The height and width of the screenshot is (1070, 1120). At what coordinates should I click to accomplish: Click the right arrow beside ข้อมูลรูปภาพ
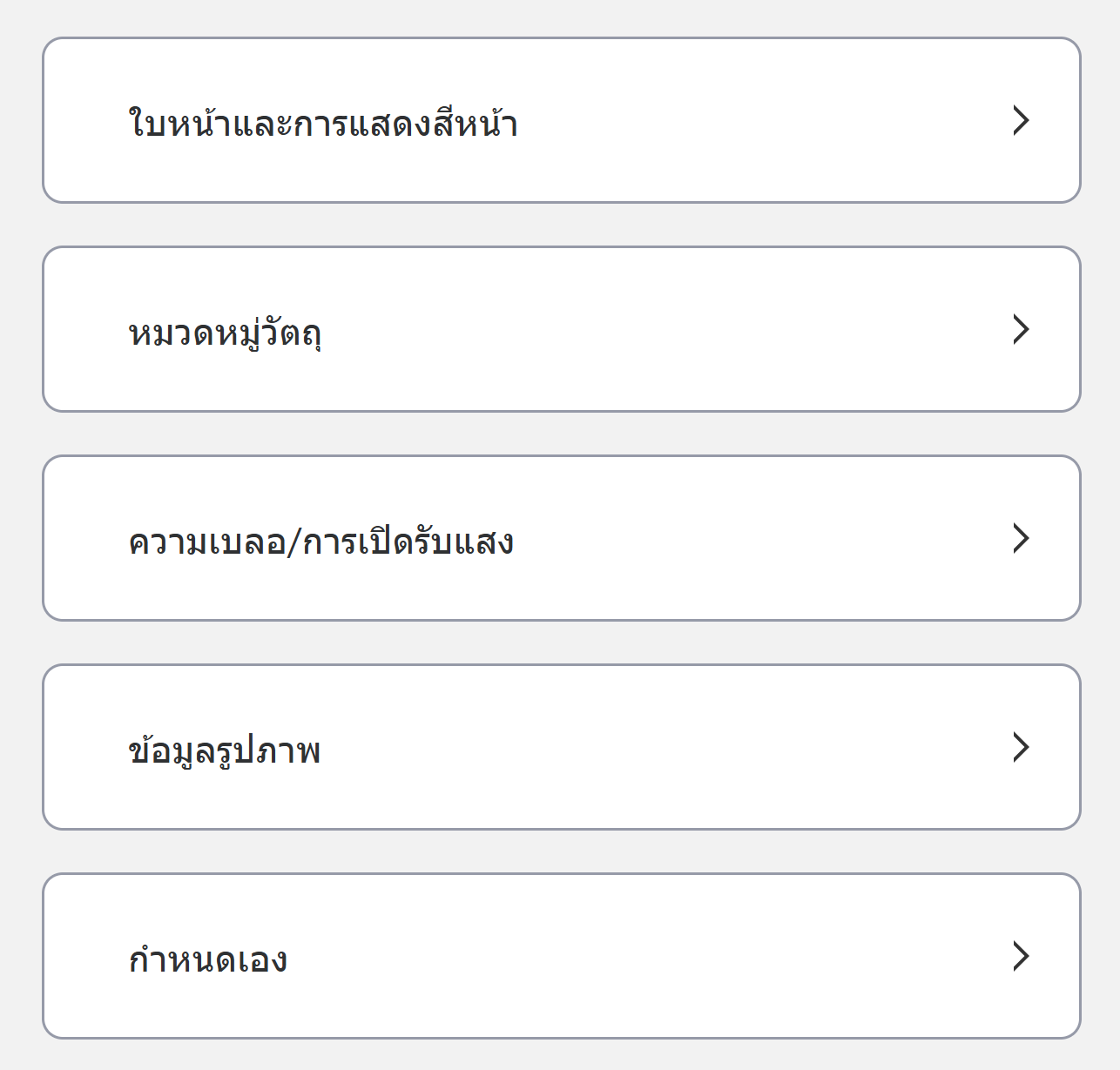1021,747
